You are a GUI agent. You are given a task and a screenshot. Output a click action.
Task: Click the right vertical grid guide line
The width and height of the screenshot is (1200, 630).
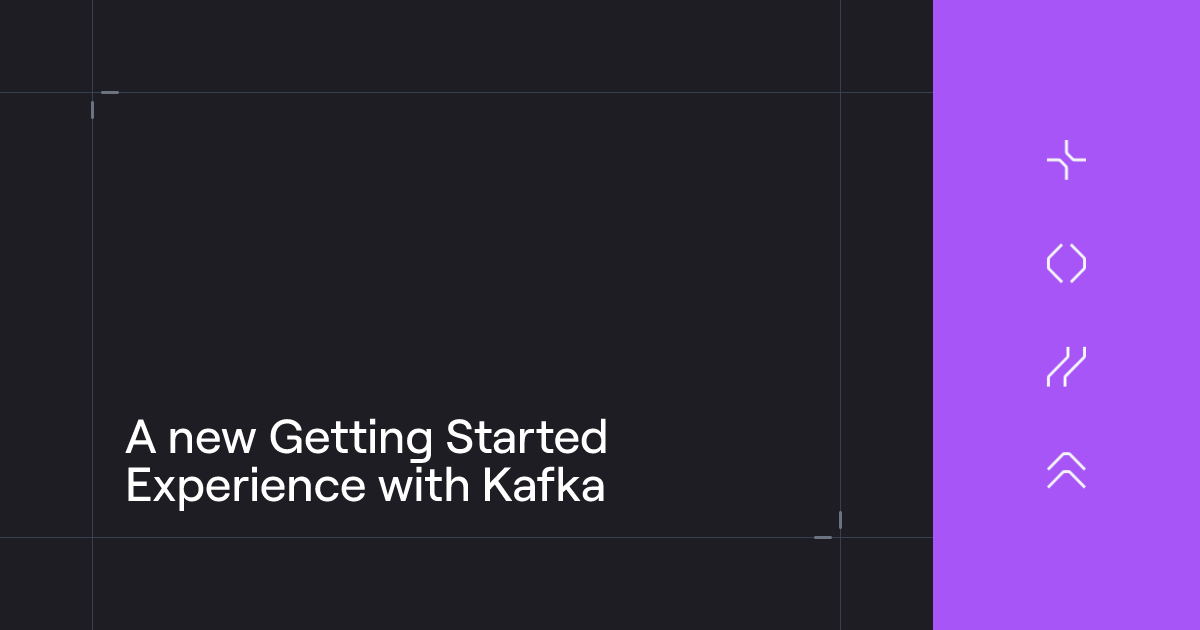(840, 300)
